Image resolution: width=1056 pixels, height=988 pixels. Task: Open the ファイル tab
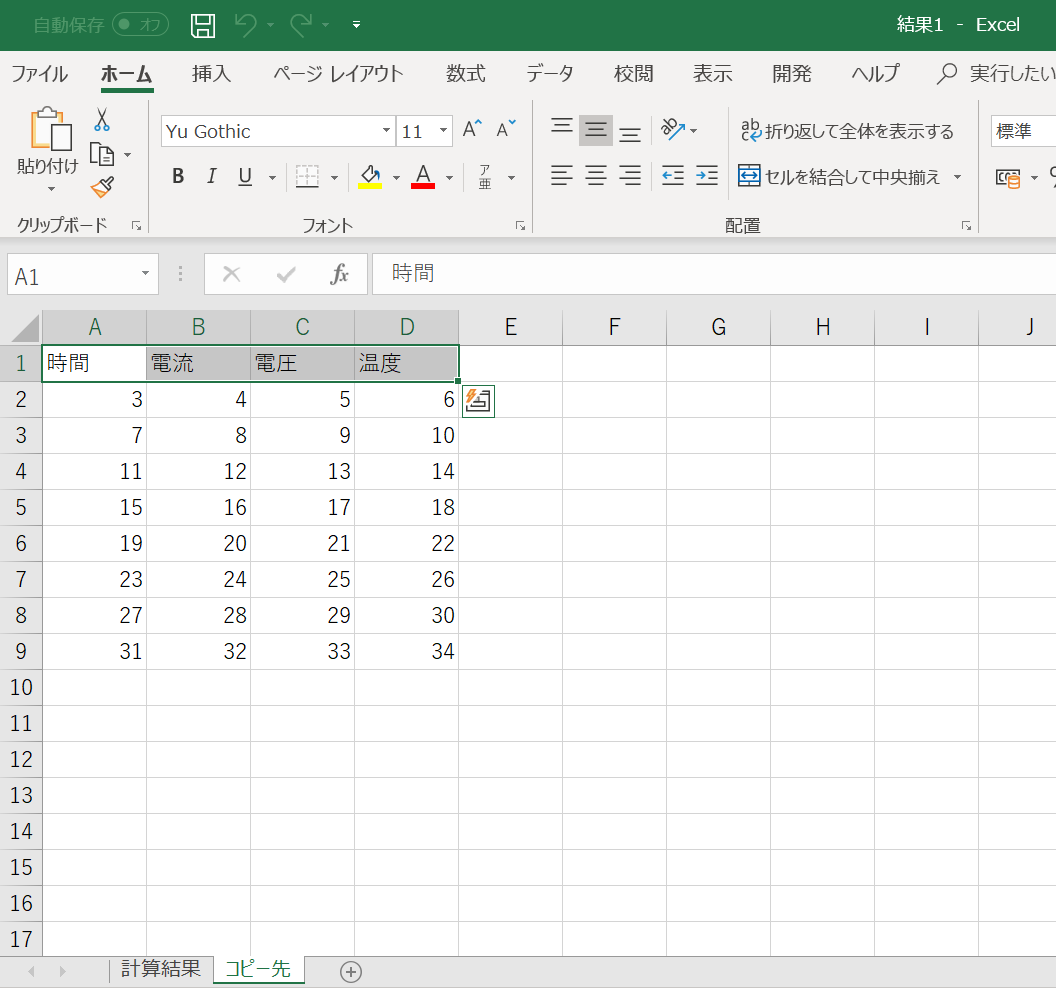tap(40, 73)
